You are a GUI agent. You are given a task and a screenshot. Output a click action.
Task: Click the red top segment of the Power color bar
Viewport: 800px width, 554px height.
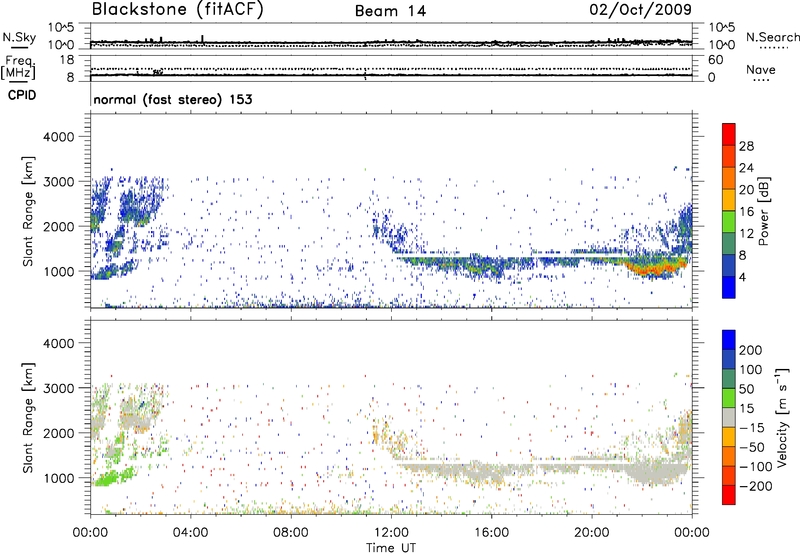(729, 134)
